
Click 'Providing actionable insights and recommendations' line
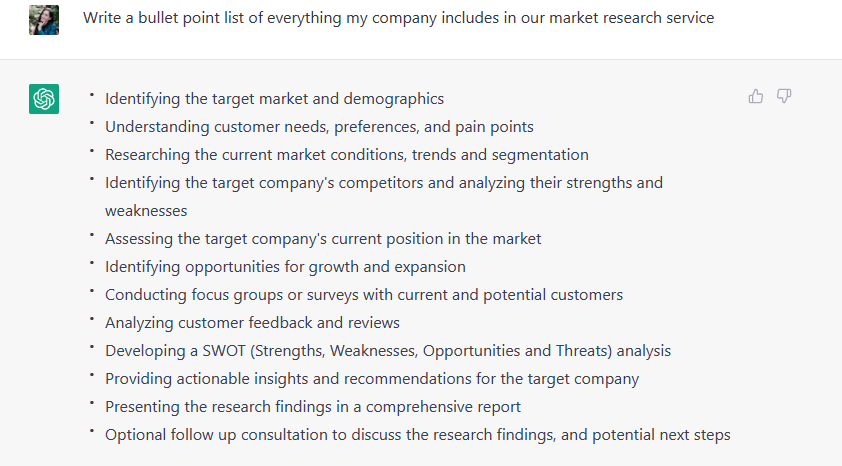(x=372, y=379)
